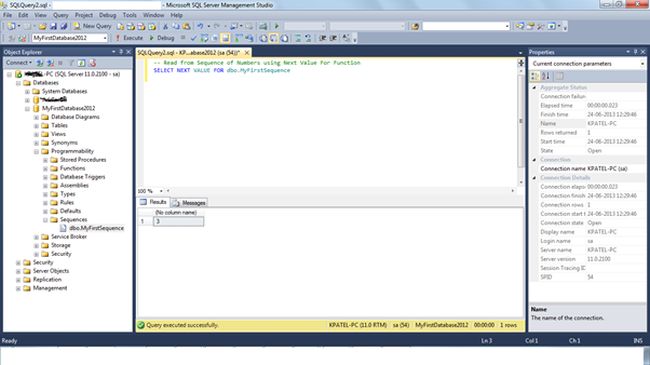Viewport: 650px width, 365px height.
Task: Display the Estimated Execution Plan icon
Action: [204, 38]
